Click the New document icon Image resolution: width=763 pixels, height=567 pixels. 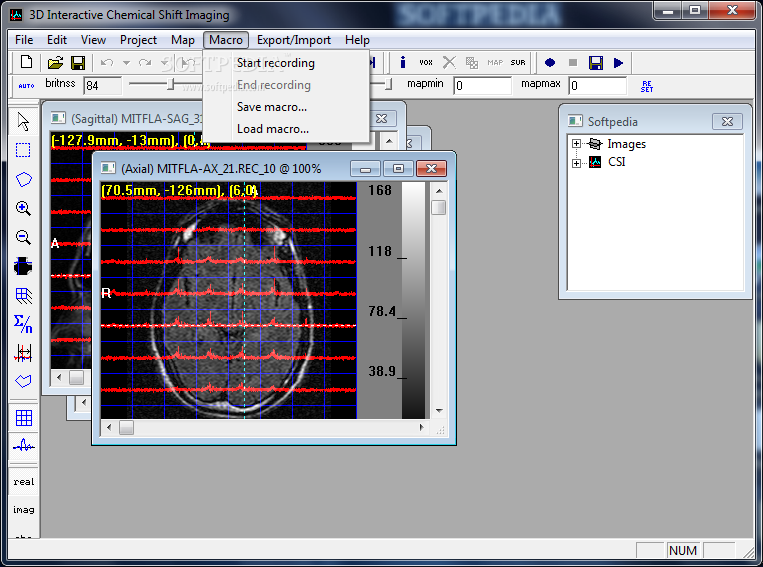coord(26,62)
